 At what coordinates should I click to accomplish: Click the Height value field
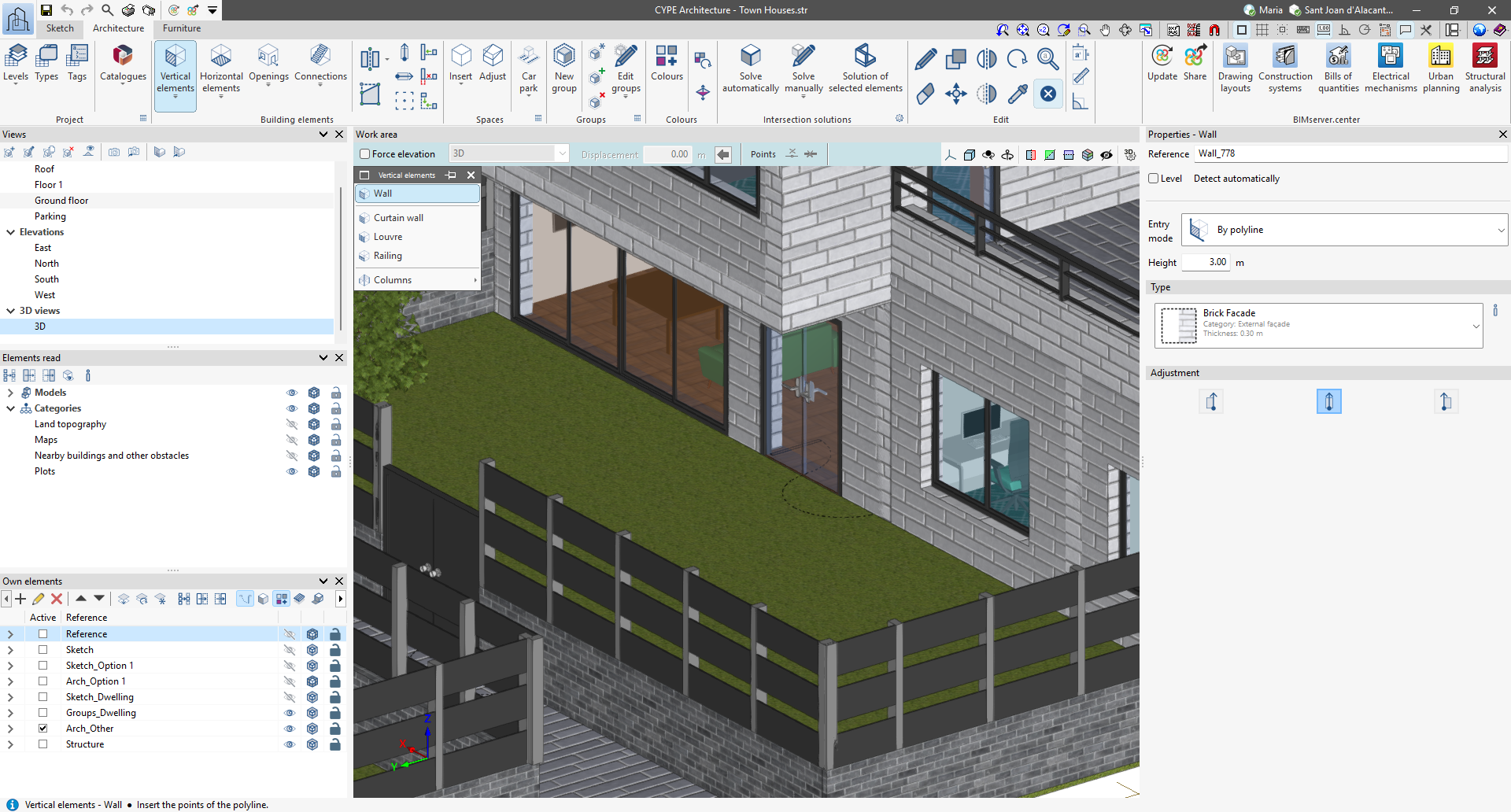click(1206, 262)
